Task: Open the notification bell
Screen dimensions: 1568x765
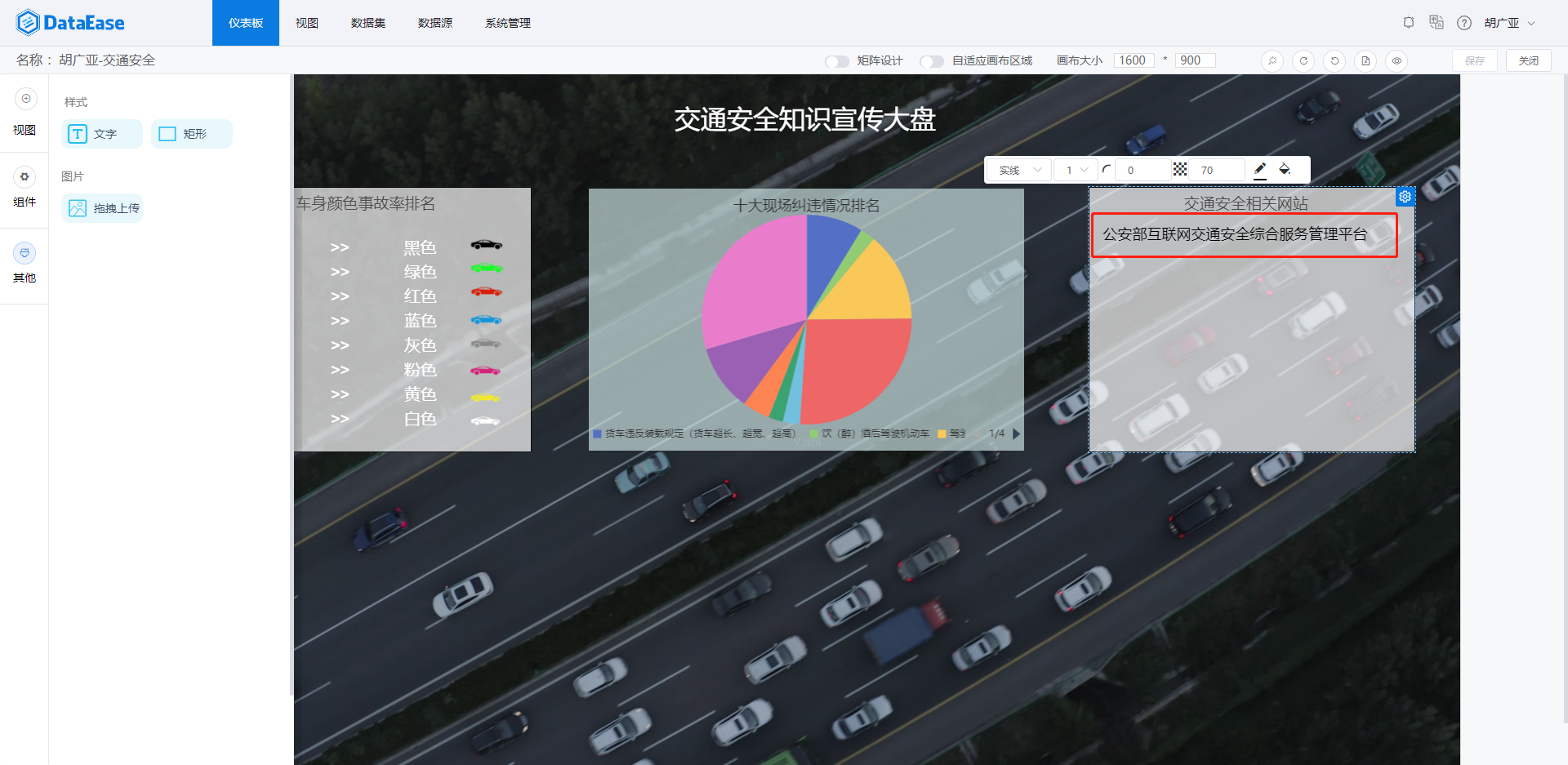Action: pos(1409,23)
